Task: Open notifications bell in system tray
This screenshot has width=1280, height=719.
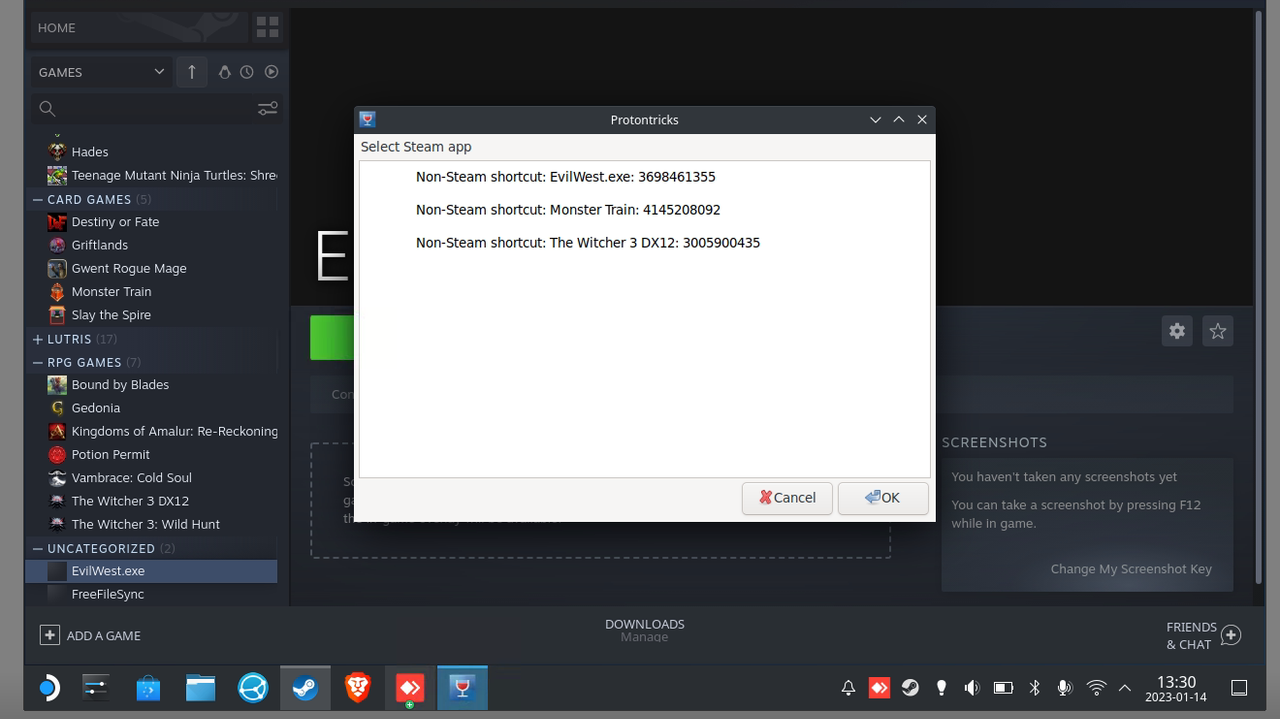Action: coord(848,688)
